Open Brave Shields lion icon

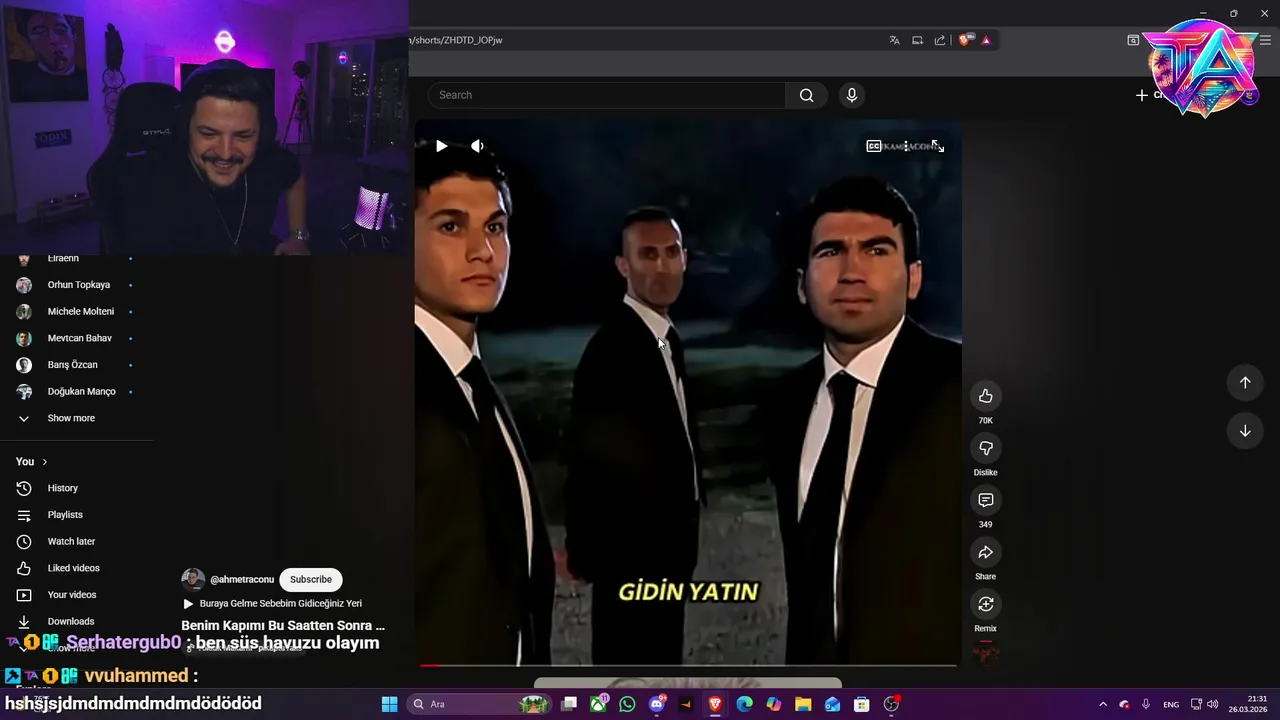tap(965, 40)
